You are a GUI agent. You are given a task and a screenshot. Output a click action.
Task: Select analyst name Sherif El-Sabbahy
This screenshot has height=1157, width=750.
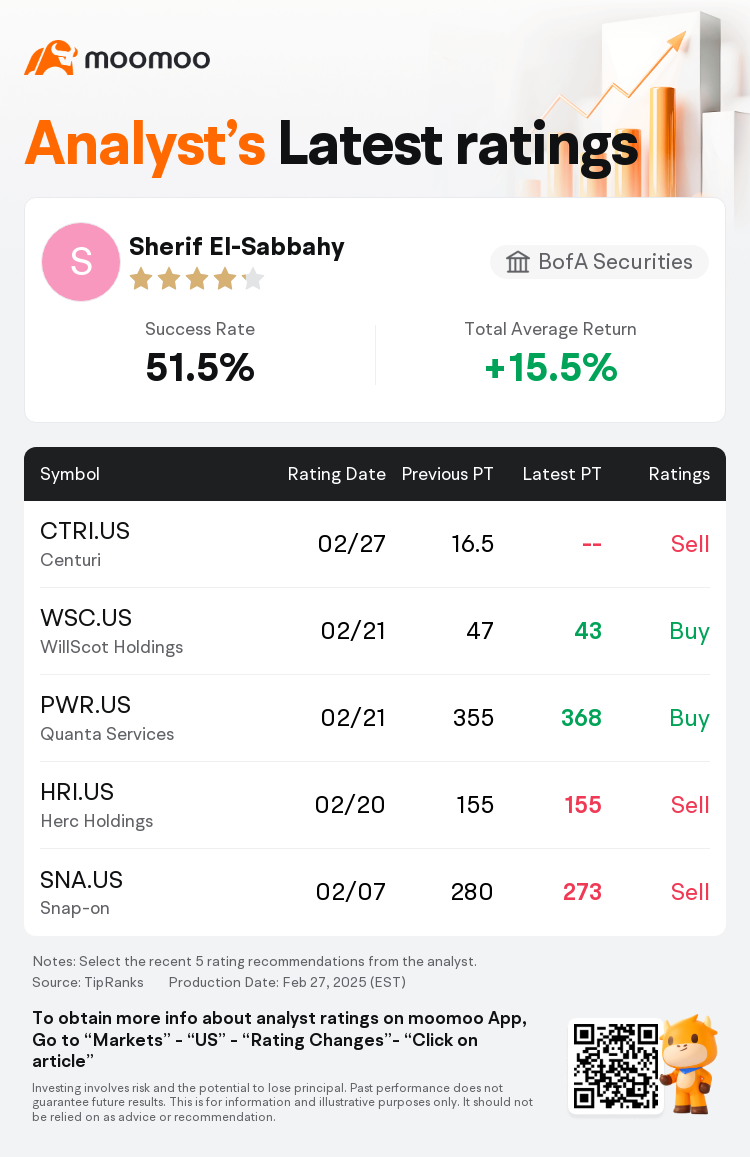236,246
